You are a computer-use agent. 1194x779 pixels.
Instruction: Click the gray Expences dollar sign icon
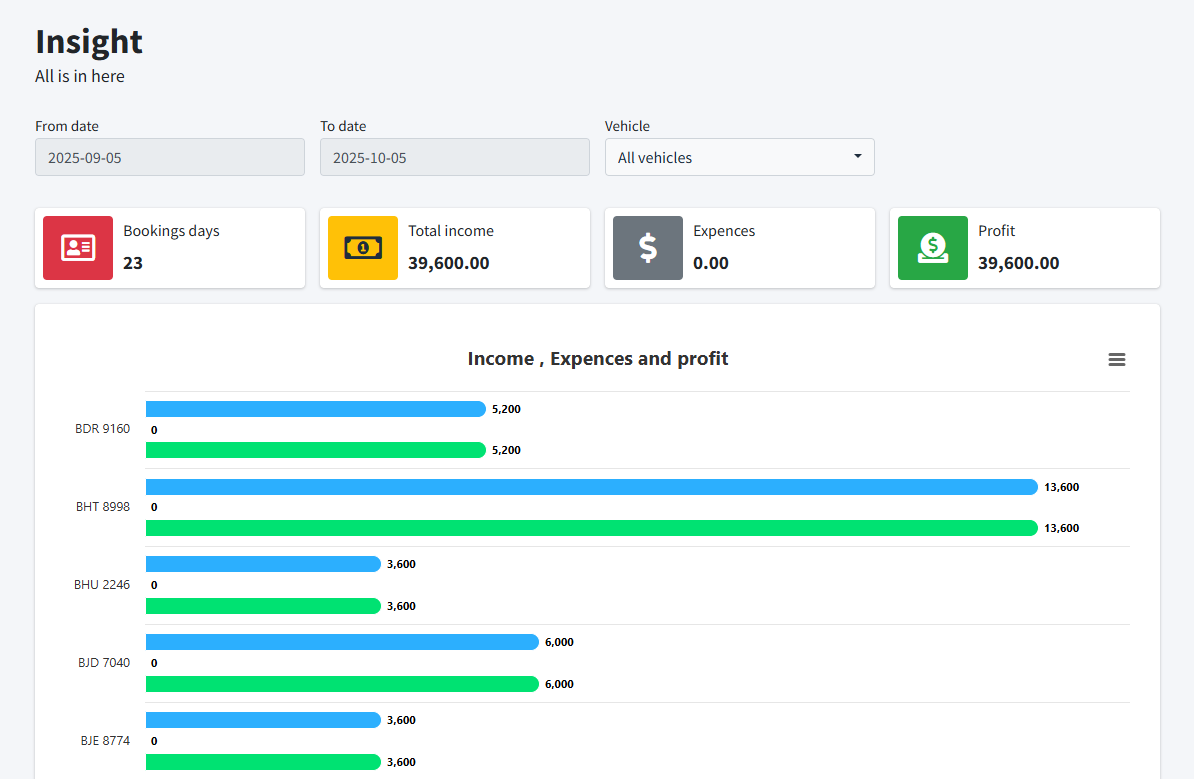[648, 248]
